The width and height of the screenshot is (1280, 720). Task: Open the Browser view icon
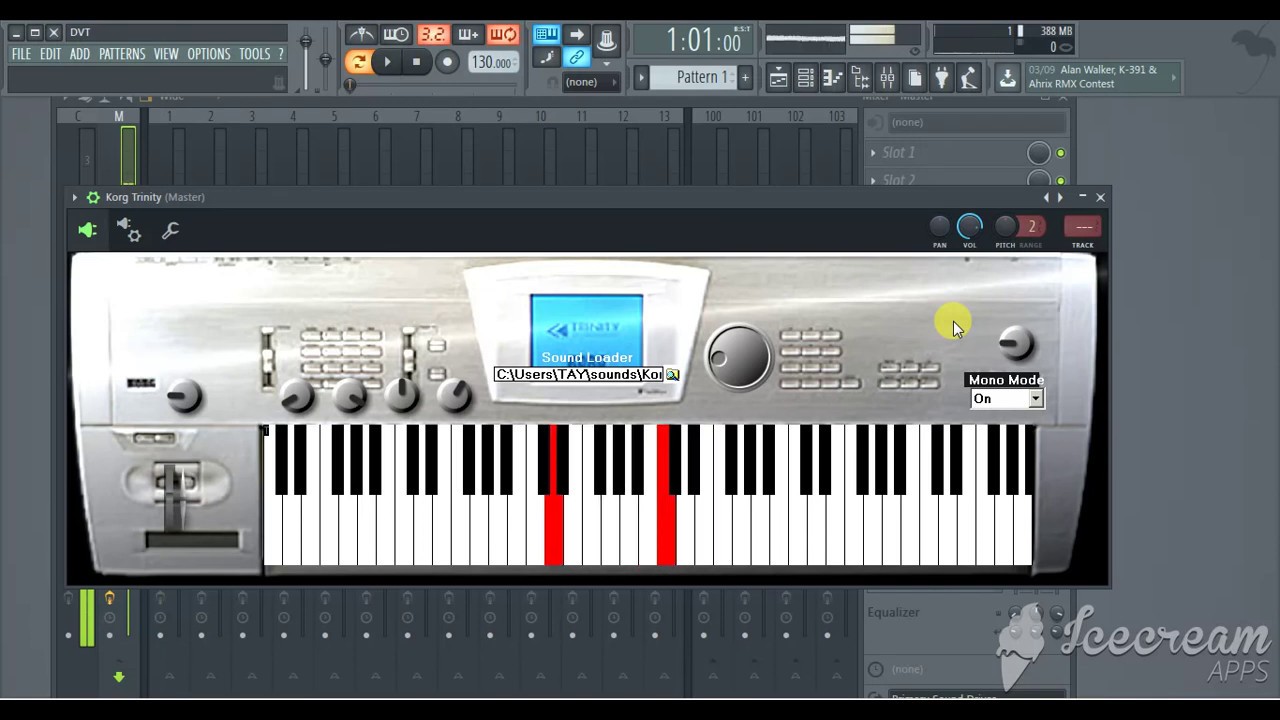[x=859, y=78]
